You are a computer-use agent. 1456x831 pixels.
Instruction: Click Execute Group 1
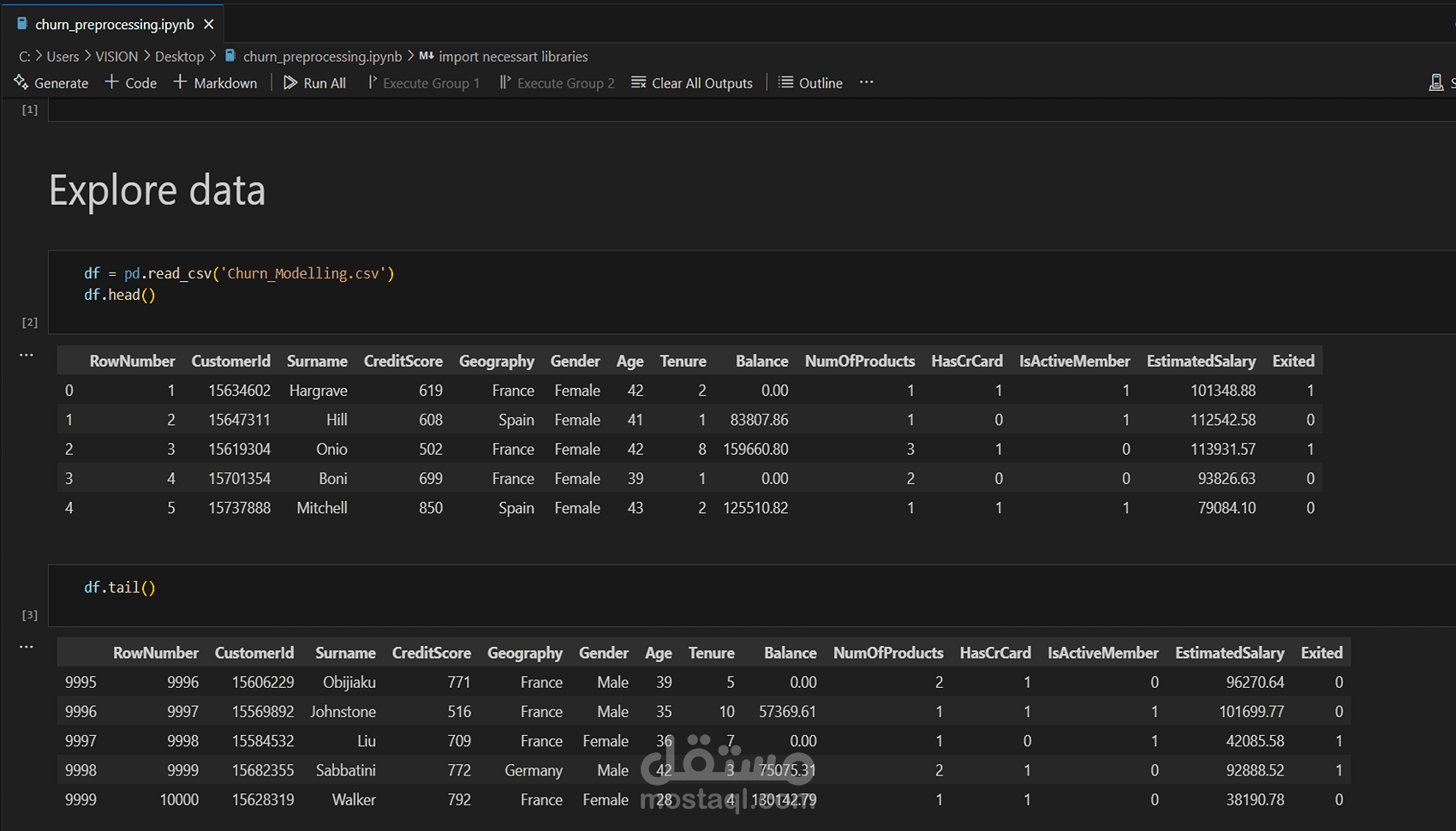423,82
